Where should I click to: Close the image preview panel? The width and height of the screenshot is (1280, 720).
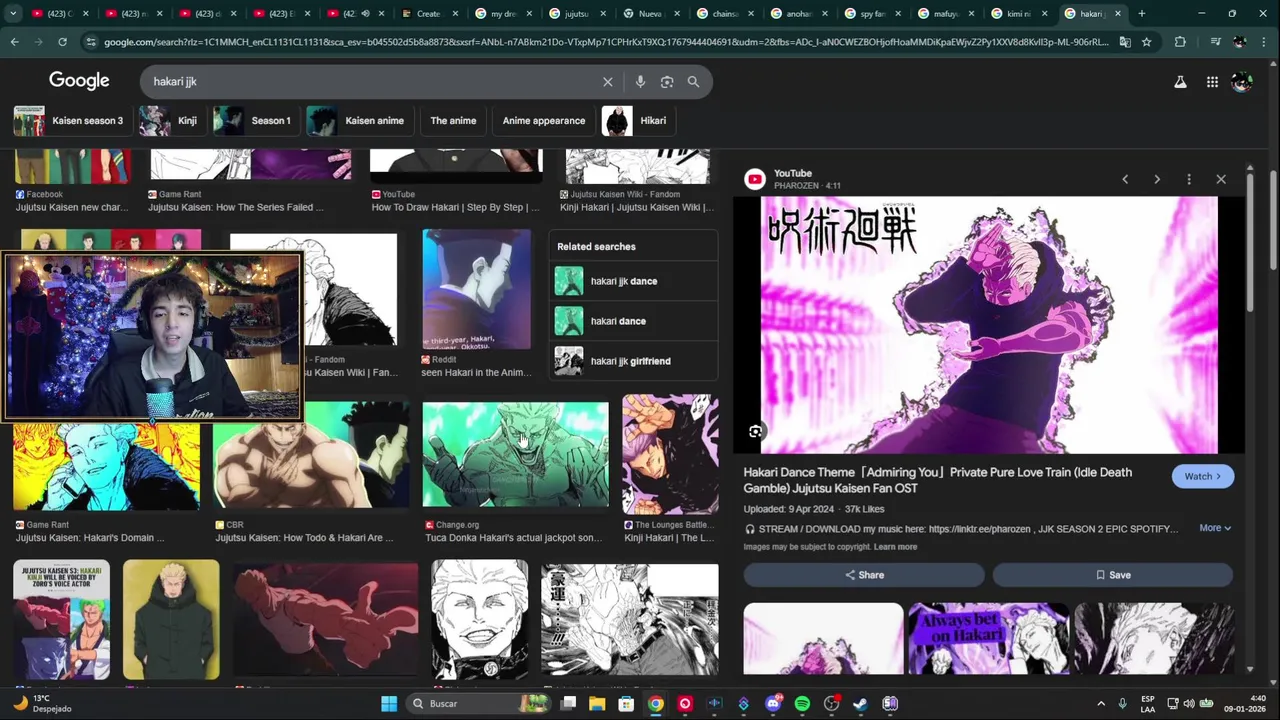point(1221,179)
